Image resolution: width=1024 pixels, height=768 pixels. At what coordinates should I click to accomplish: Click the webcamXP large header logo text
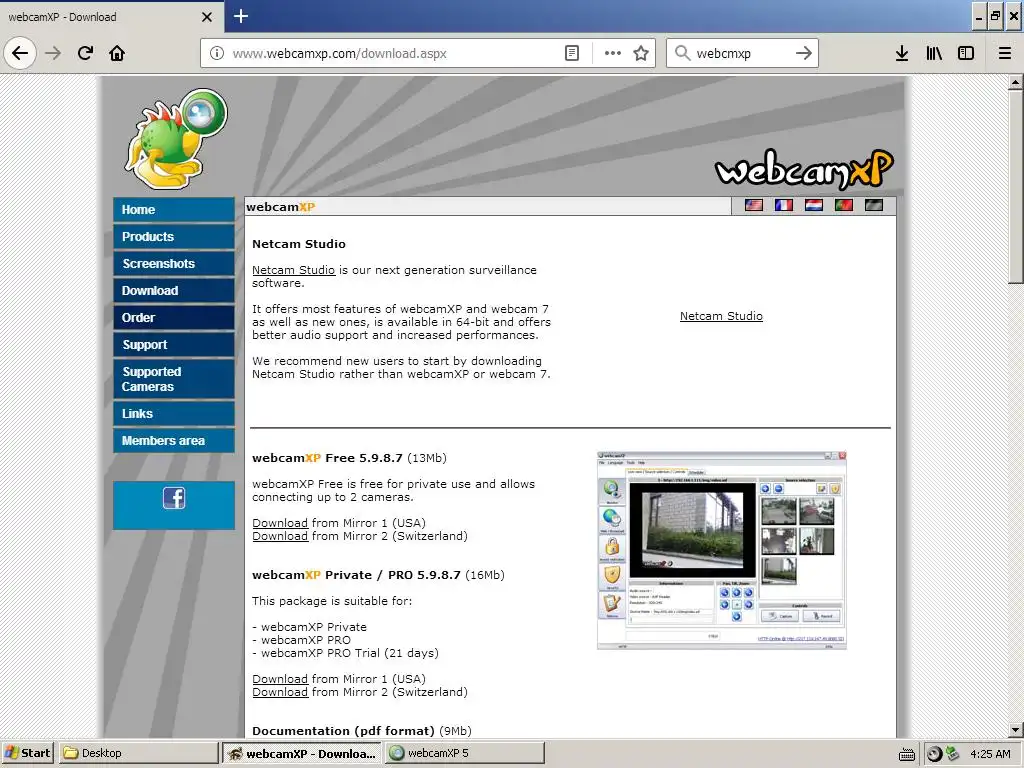[804, 170]
